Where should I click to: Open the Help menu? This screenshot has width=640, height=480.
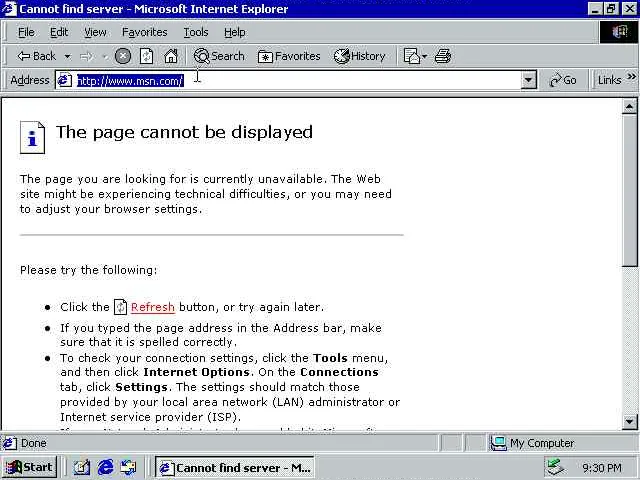(x=235, y=32)
